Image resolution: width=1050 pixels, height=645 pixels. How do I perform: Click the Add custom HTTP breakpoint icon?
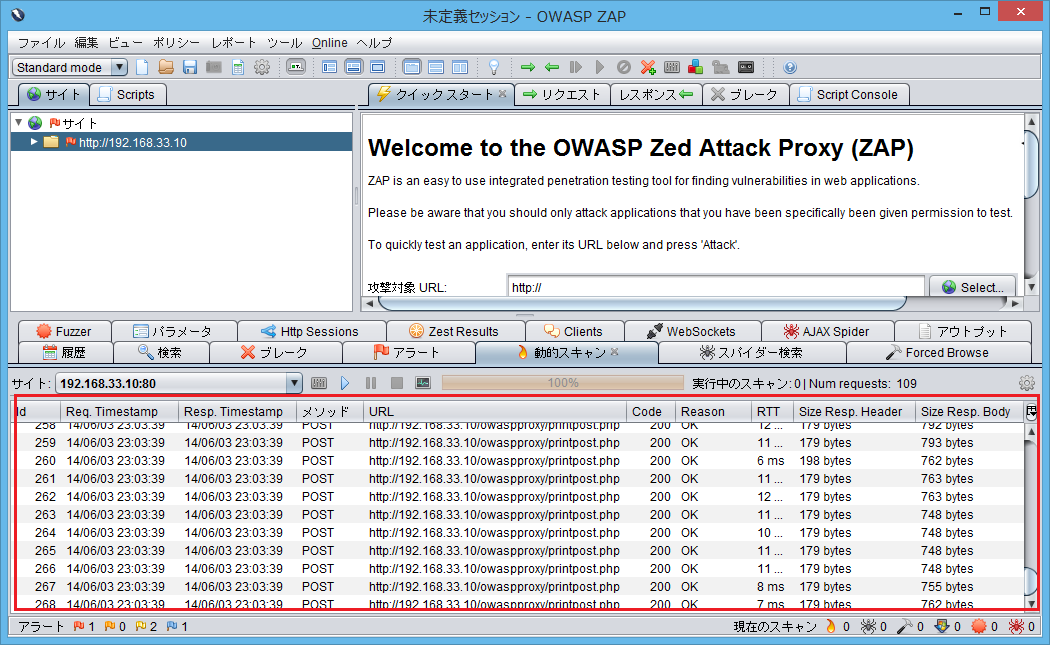(648, 67)
